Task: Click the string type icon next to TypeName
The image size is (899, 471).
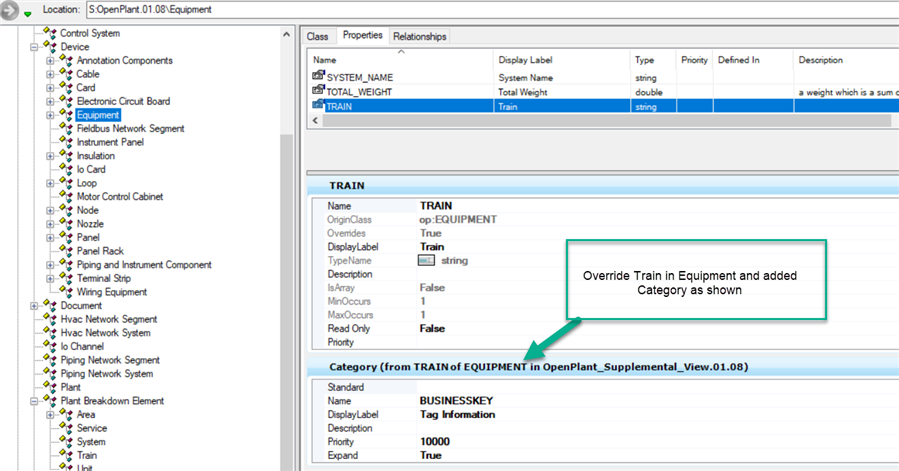Action: (x=426, y=260)
